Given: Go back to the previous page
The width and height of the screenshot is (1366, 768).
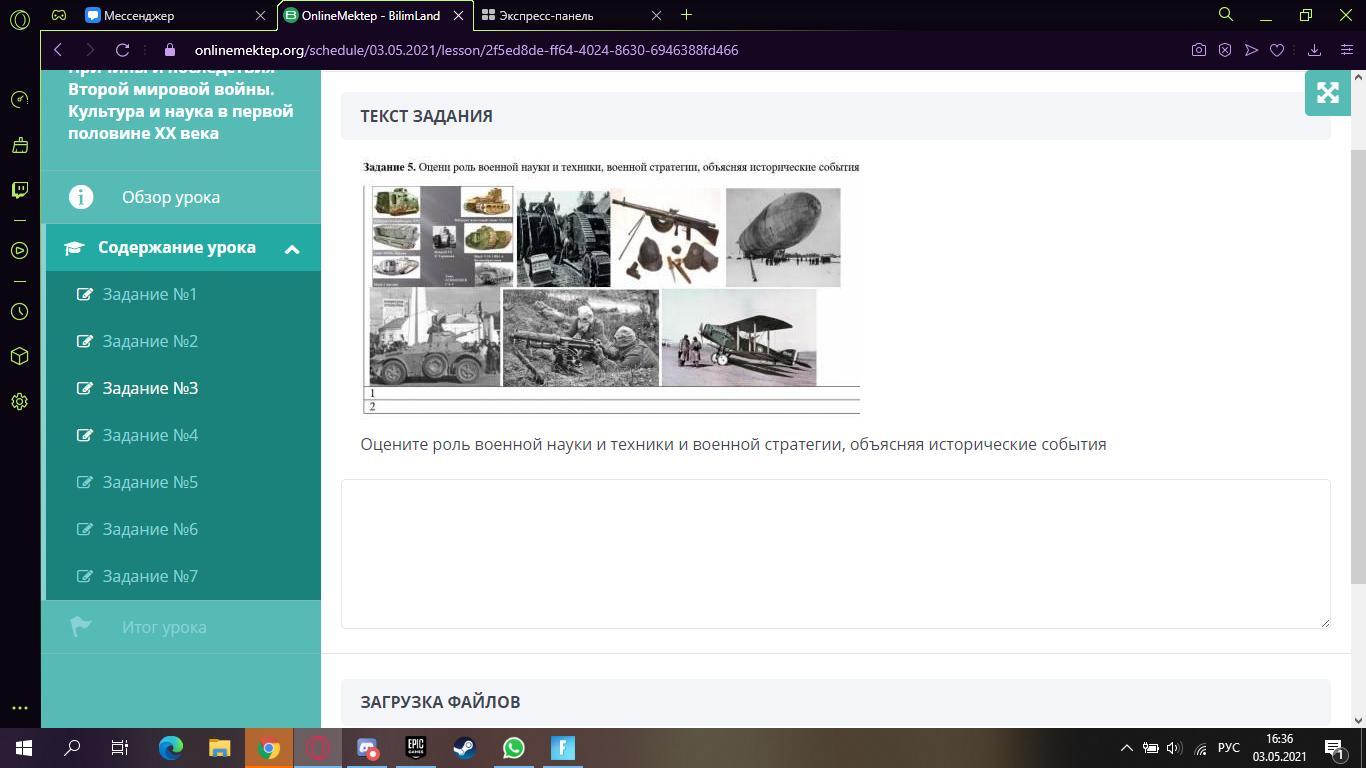Looking at the screenshot, I should click(58, 50).
